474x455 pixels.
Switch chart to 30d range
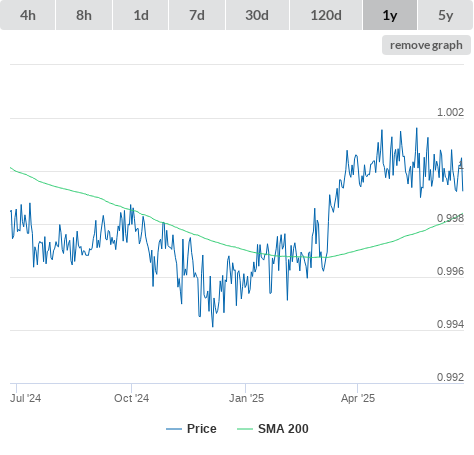point(258,15)
